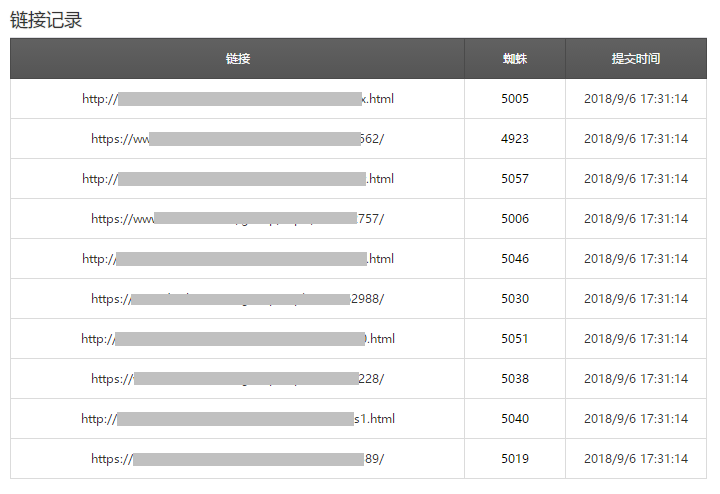Select the spider count 4923 cell

click(x=515, y=139)
